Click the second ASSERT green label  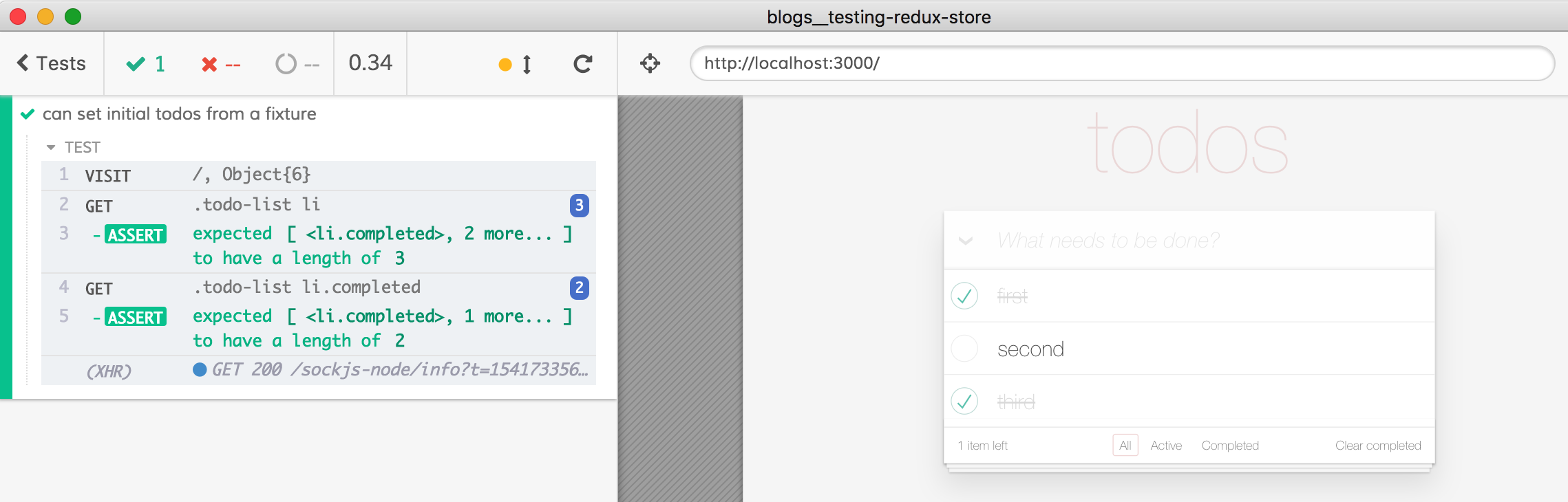click(x=136, y=317)
